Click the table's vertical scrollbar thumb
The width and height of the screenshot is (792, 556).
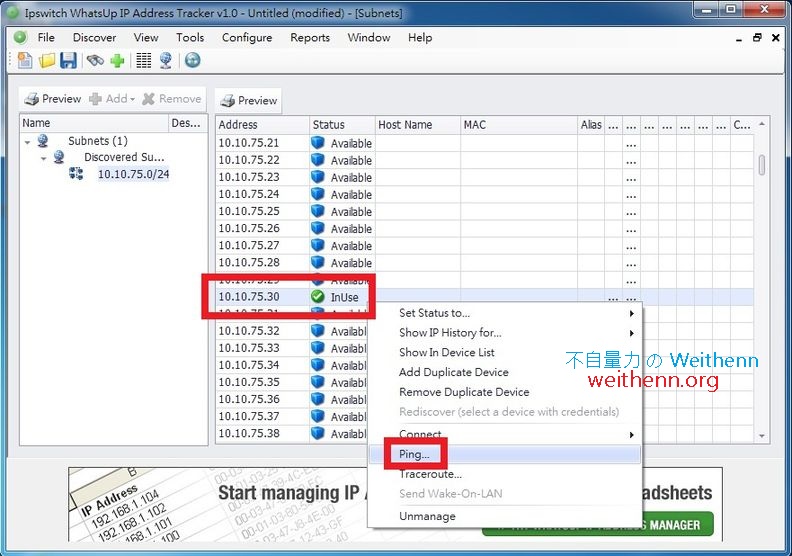click(762, 165)
